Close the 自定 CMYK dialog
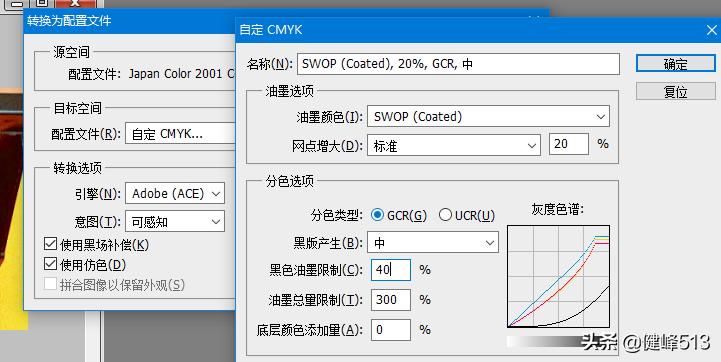Screen dimensions: 721x362 coord(711,30)
